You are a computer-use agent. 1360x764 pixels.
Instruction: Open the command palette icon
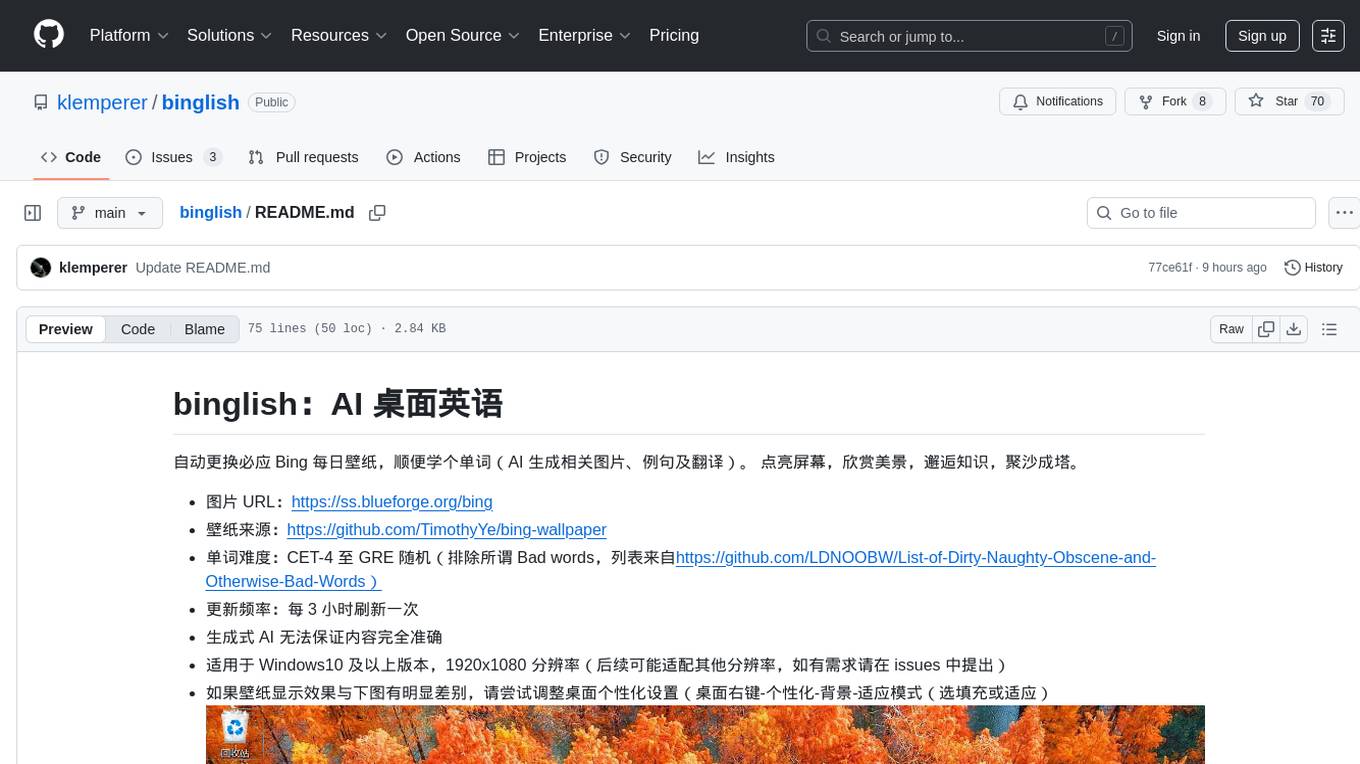click(1329, 36)
